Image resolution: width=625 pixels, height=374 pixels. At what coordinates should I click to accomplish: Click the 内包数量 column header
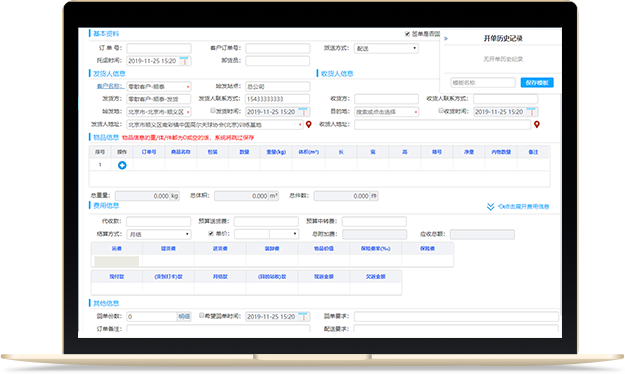point(501,152)
